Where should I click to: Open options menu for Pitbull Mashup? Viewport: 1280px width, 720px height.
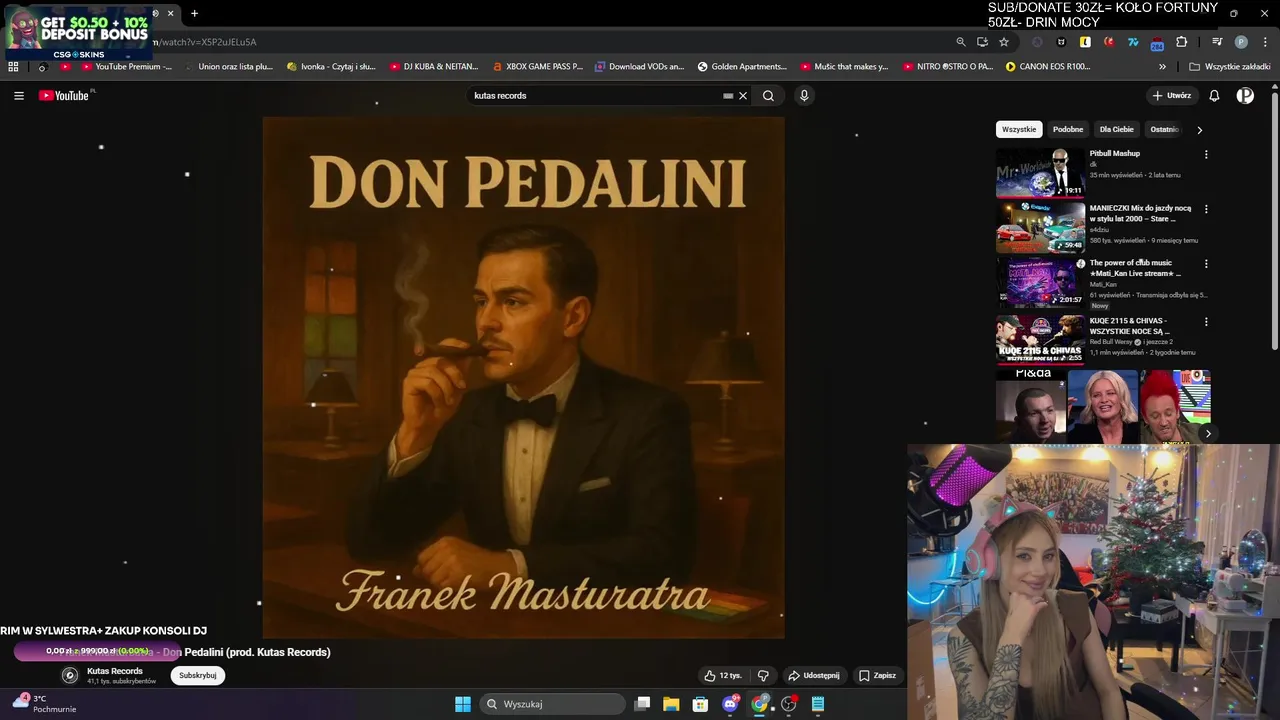point(1206,155)
